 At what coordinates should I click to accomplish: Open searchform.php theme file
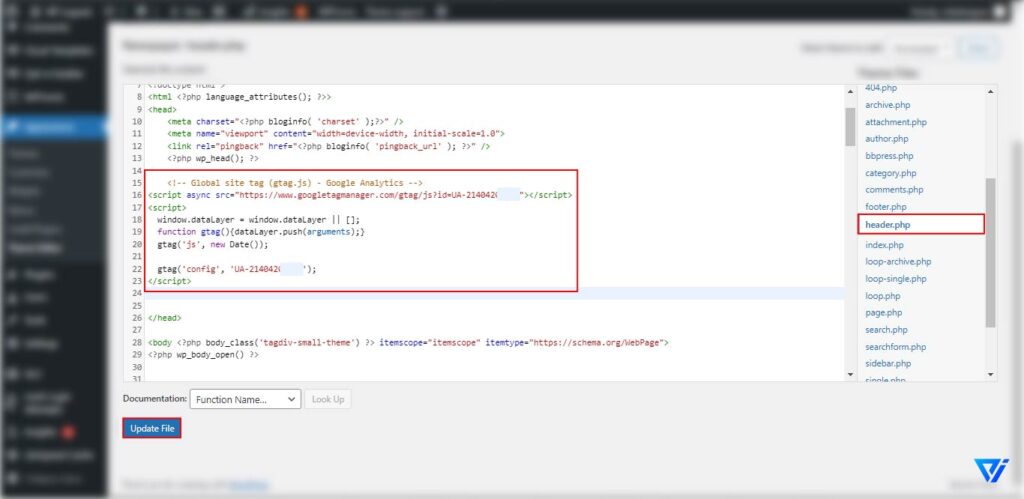(895, 347)
